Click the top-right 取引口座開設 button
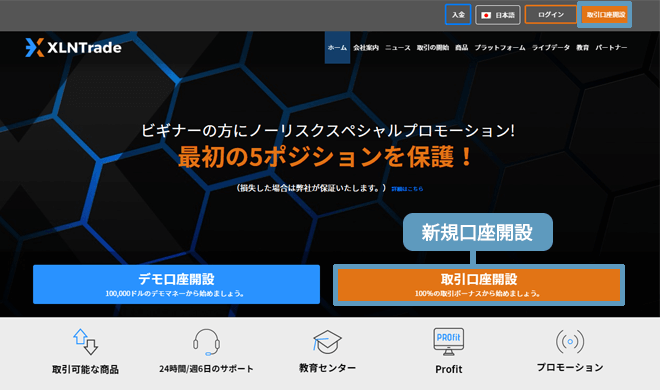The width and height of the screenshot is (660, 390). tap(605, 15)
